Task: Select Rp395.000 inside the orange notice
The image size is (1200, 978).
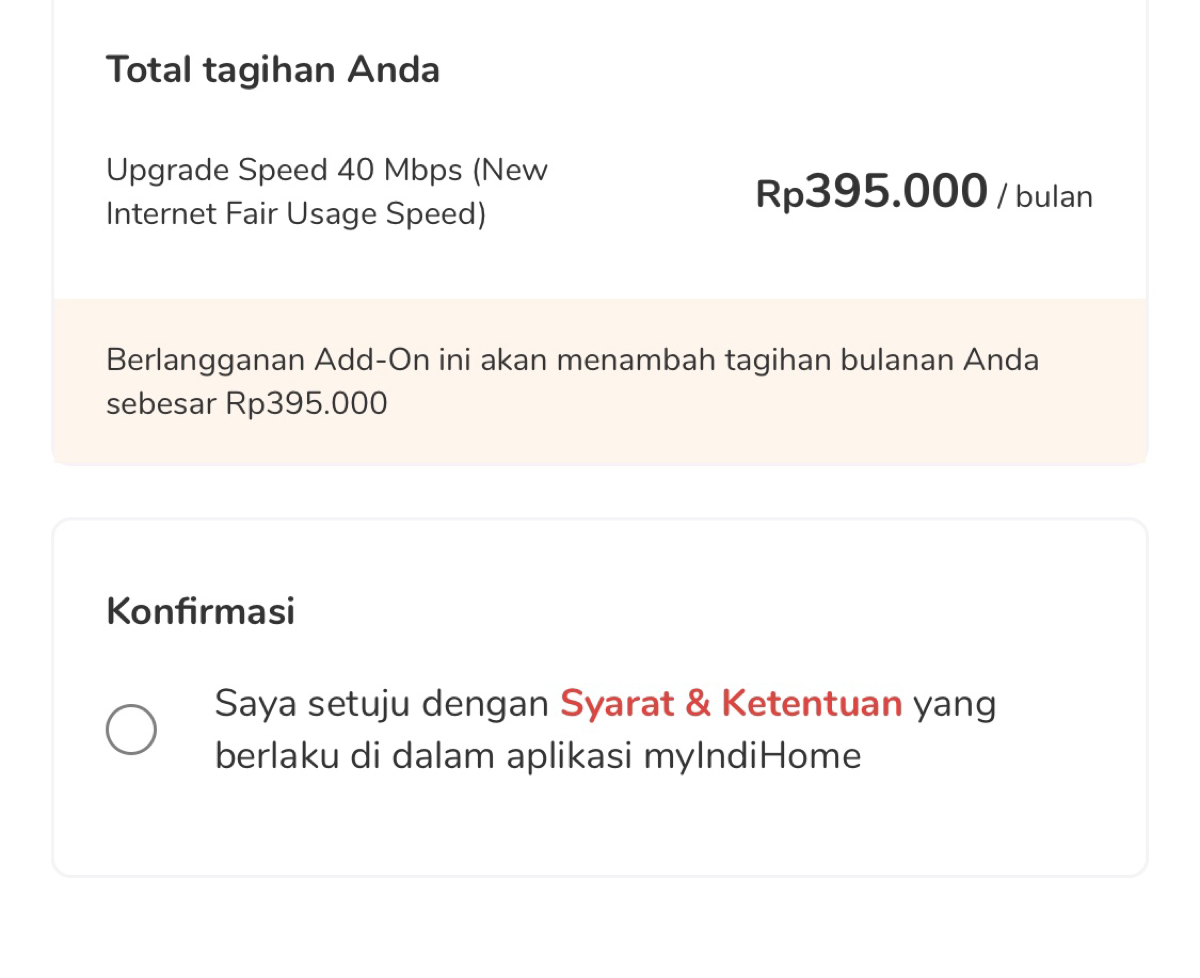Action: click(x=318, y=403)
